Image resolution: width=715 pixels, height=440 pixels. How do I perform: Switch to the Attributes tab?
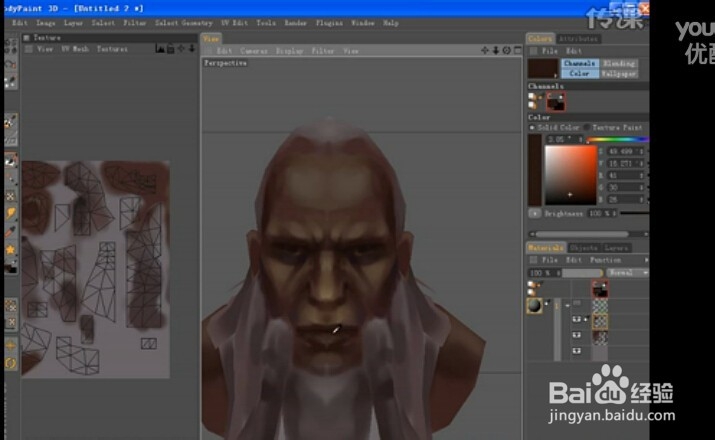tap(578, 39)
